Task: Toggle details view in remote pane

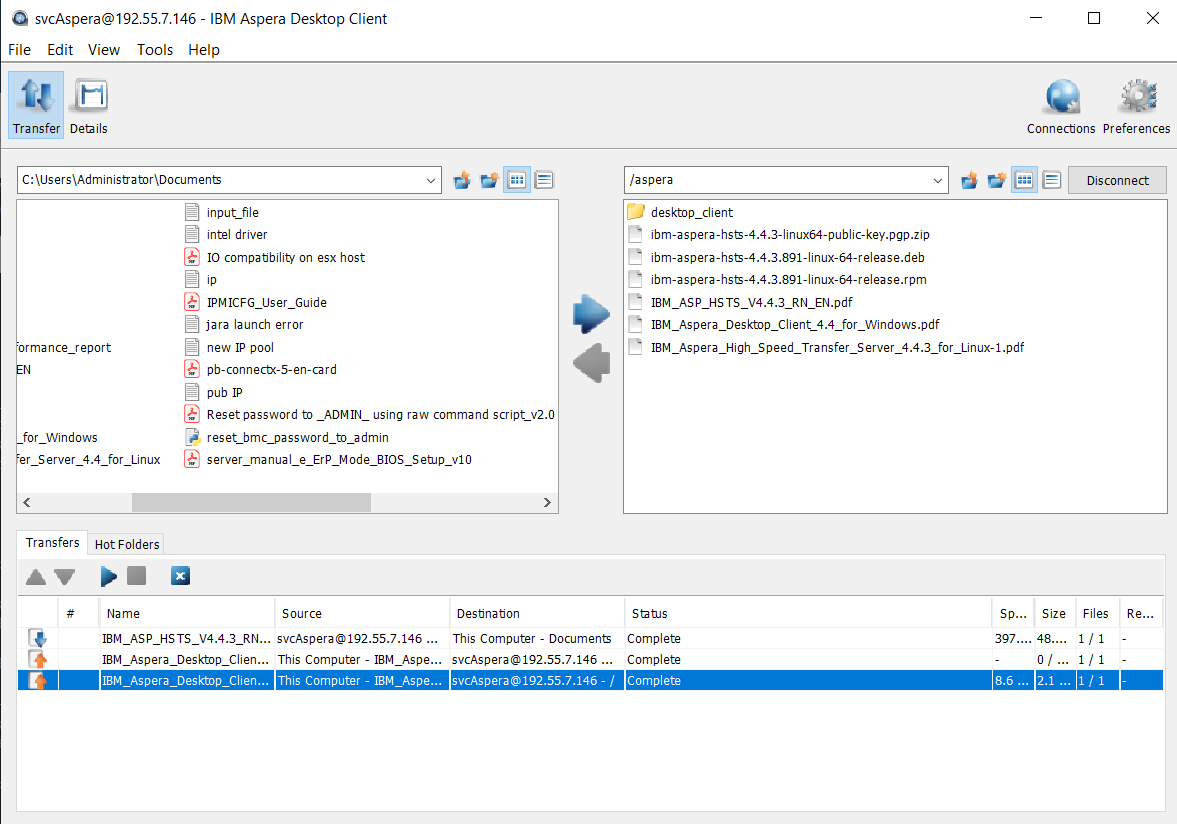Action: click(x=1052, y=180)
